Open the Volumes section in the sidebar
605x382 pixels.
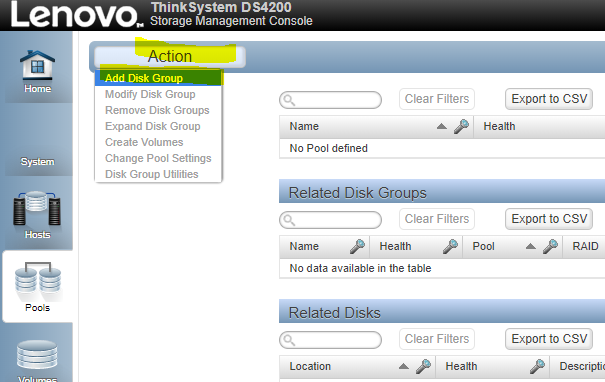[x=37, y=359]
